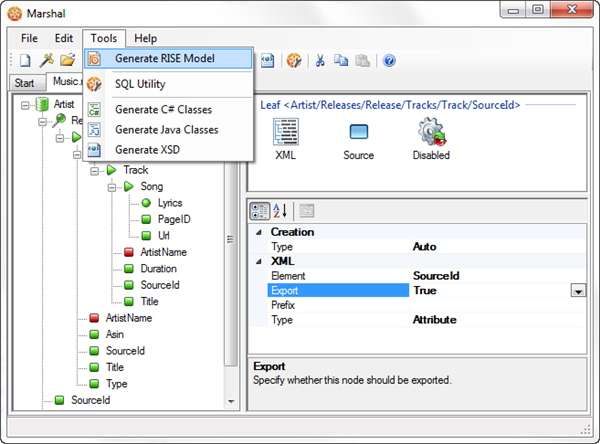Click the Prefix property value field
This screenshot has width=600, height=444.
click(x=497, y=305)
